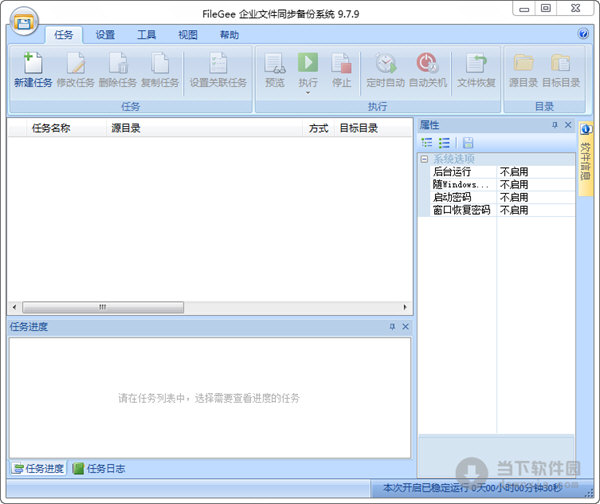Image resolution: width=600 pixels, height=504 pixels.
Task: Click the scrollbar left arrow
Action: tap(15, 307)
